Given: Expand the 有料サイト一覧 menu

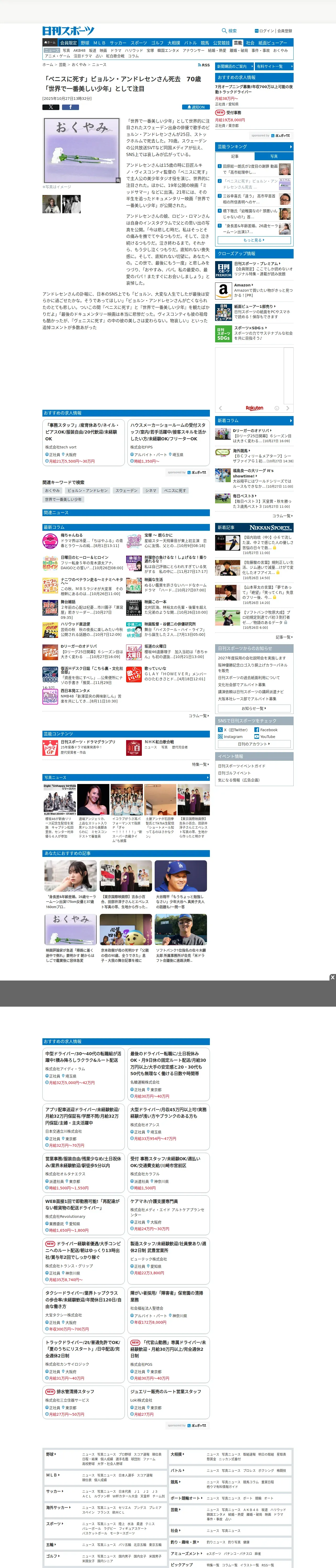Looking at the screenshot, I should (274, 66).
